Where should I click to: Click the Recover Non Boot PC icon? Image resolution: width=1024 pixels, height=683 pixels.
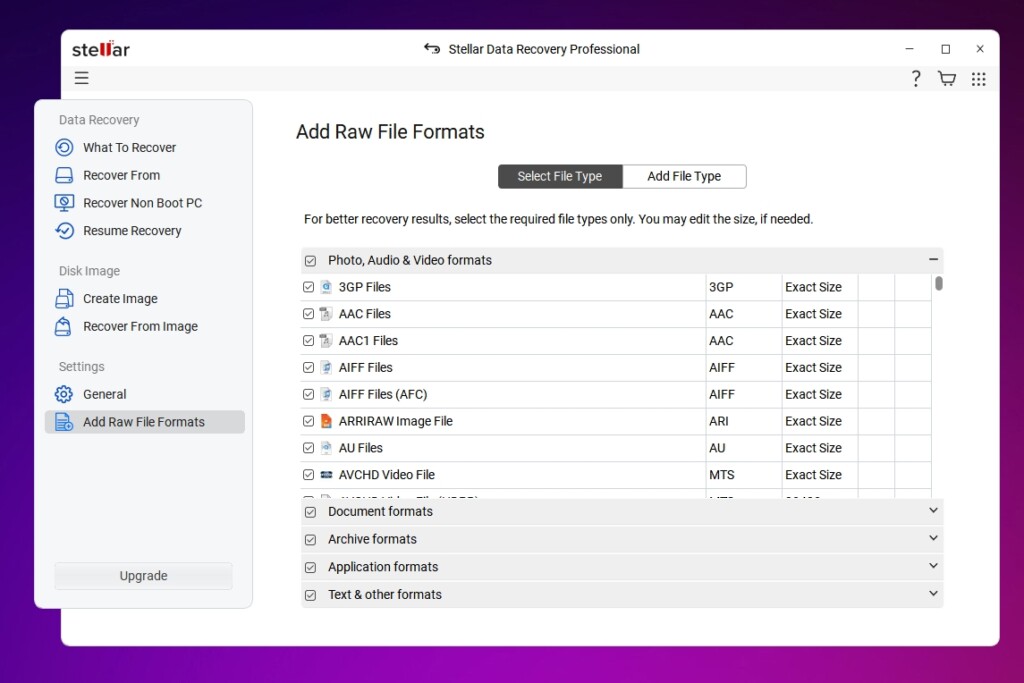point(64,203)
